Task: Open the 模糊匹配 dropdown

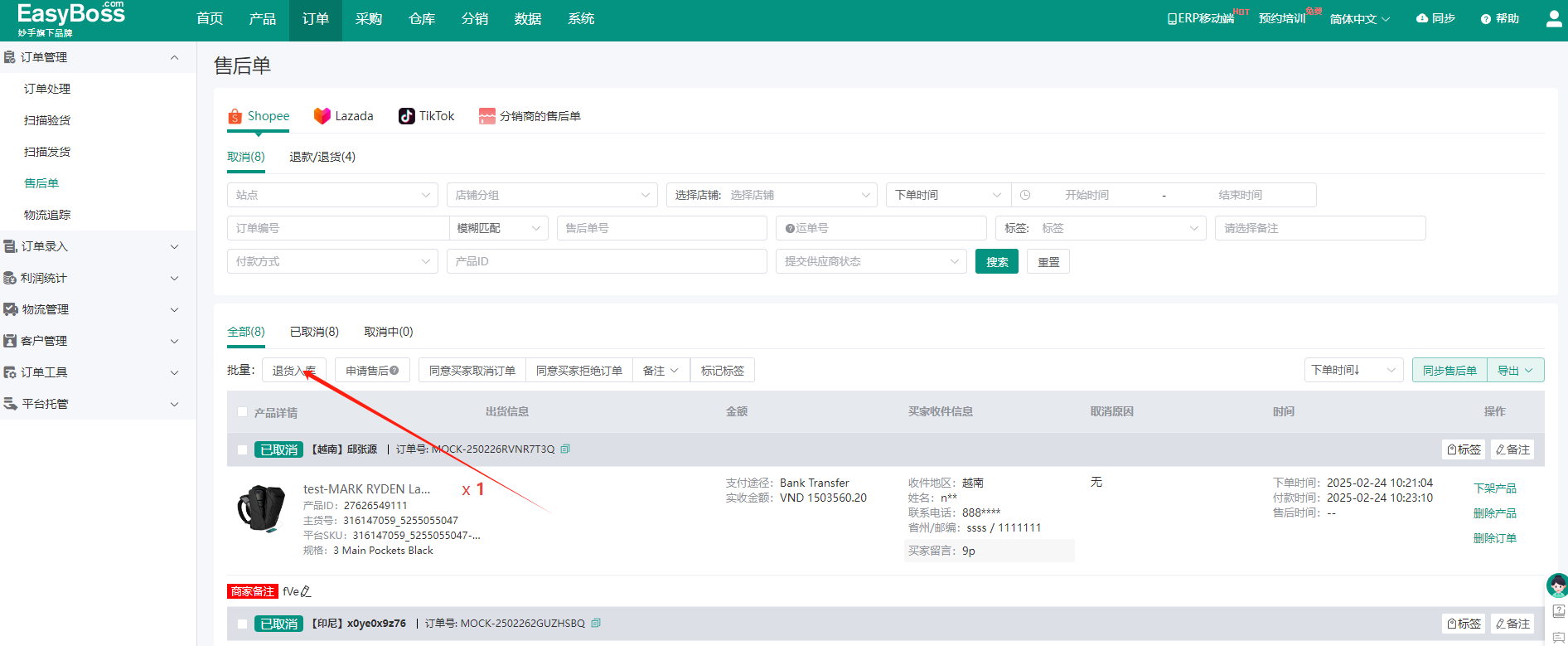Action: [x=498, y=228]
